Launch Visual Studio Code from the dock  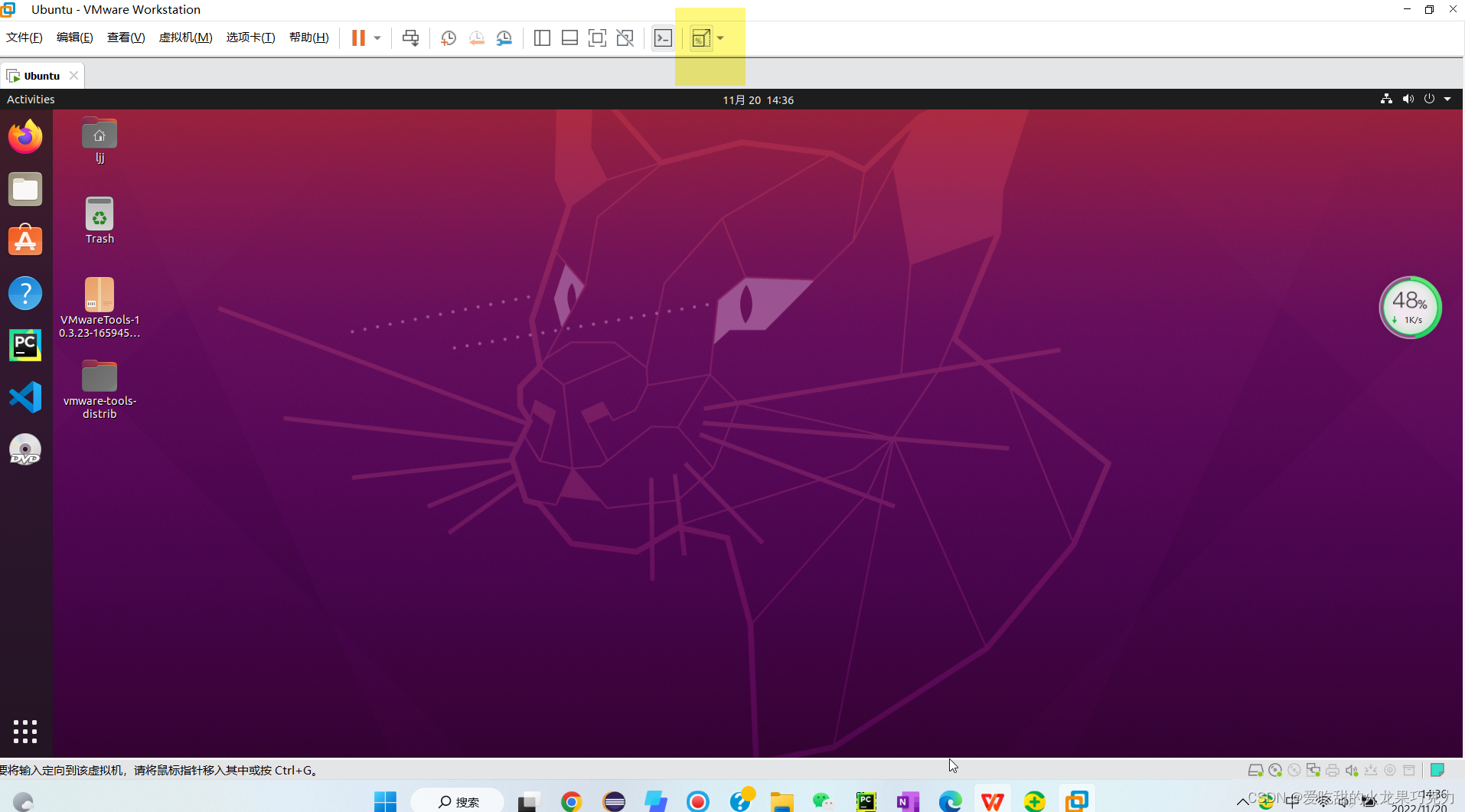click(25, 397)
